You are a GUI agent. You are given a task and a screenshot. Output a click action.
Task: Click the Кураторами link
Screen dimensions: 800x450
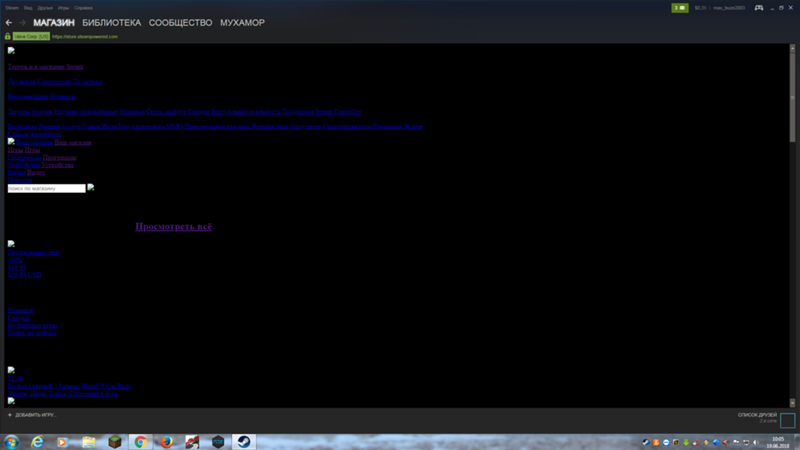54,82
